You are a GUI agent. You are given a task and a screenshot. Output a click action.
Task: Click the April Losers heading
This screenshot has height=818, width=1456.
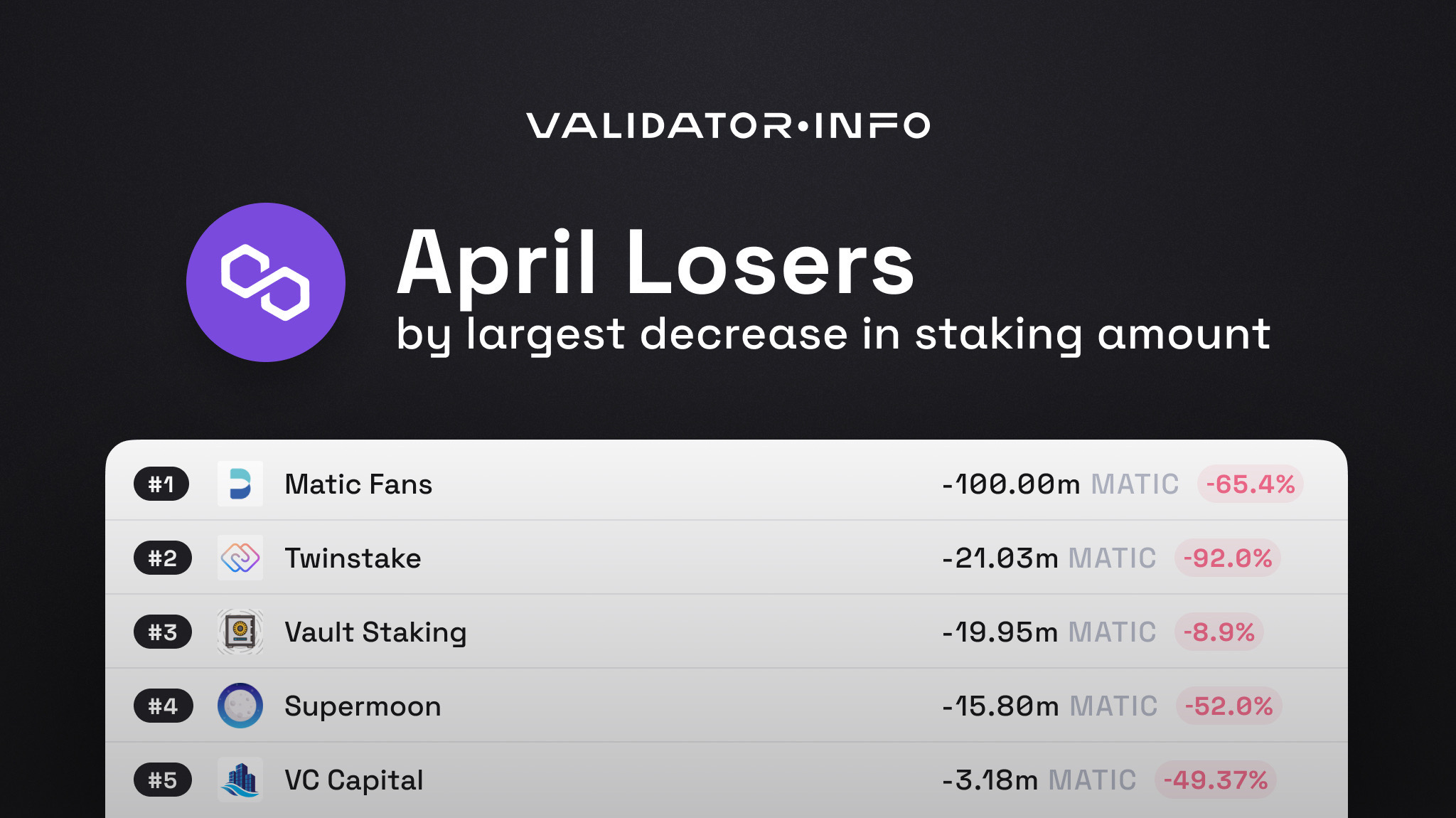tap(655, 263)
